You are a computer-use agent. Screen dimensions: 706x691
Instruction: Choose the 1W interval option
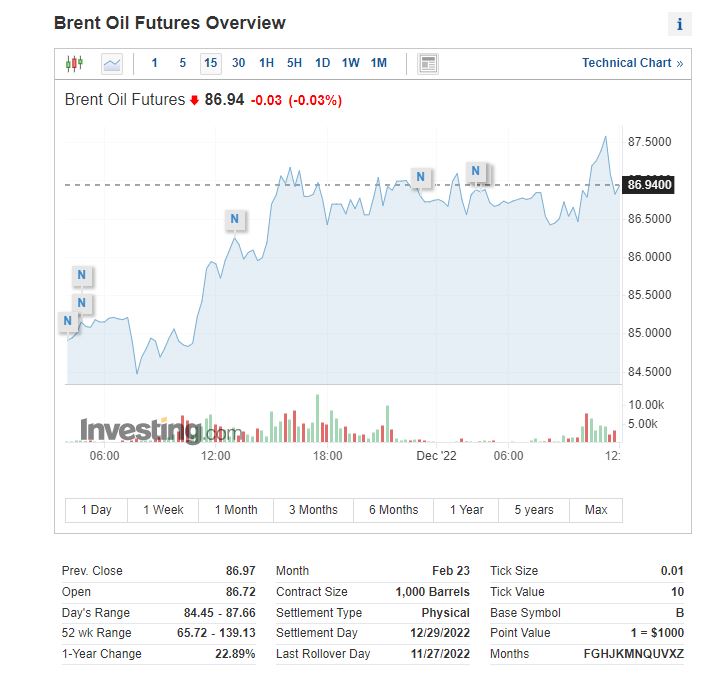(x=350, y=63)
